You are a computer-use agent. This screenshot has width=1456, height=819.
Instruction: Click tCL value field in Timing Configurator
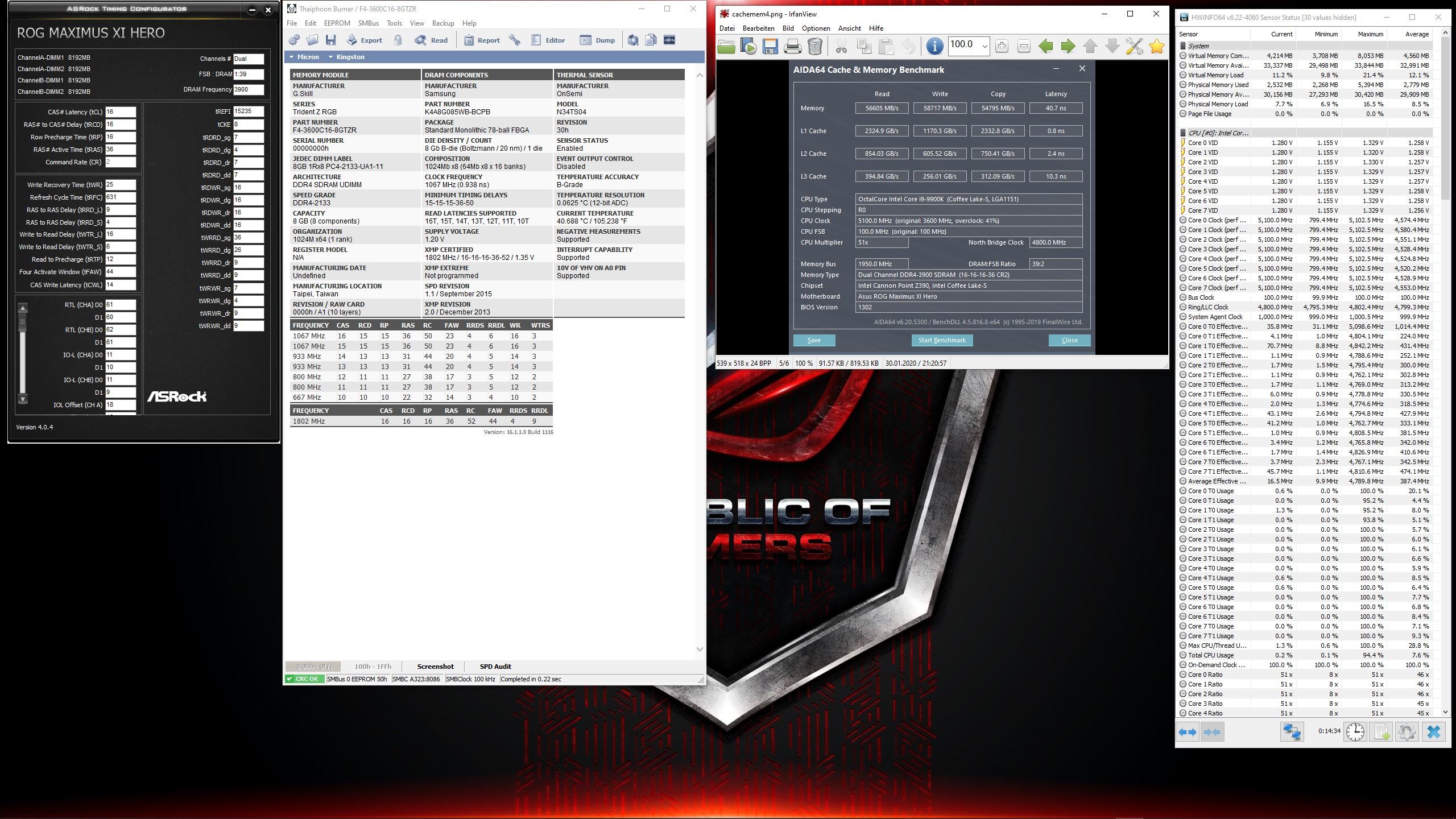click(121, 112)
